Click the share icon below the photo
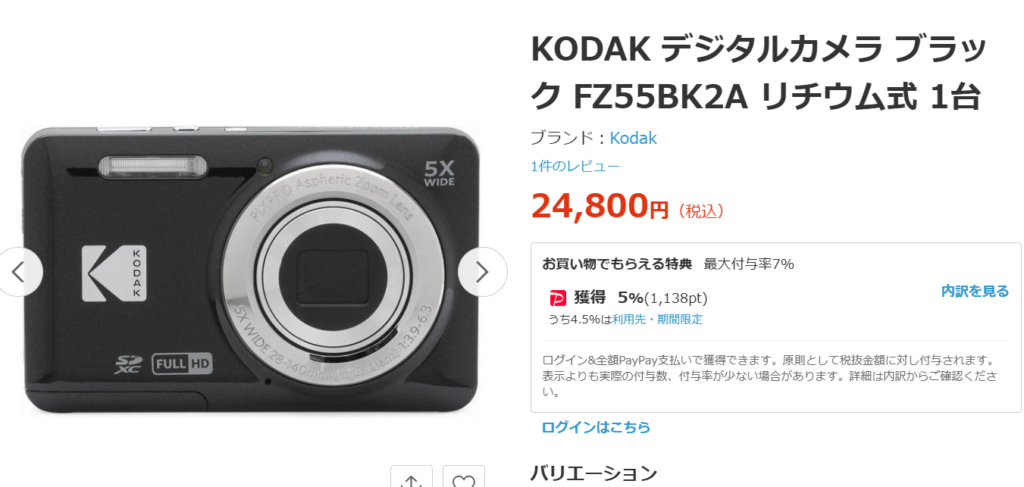 [411, 479]
